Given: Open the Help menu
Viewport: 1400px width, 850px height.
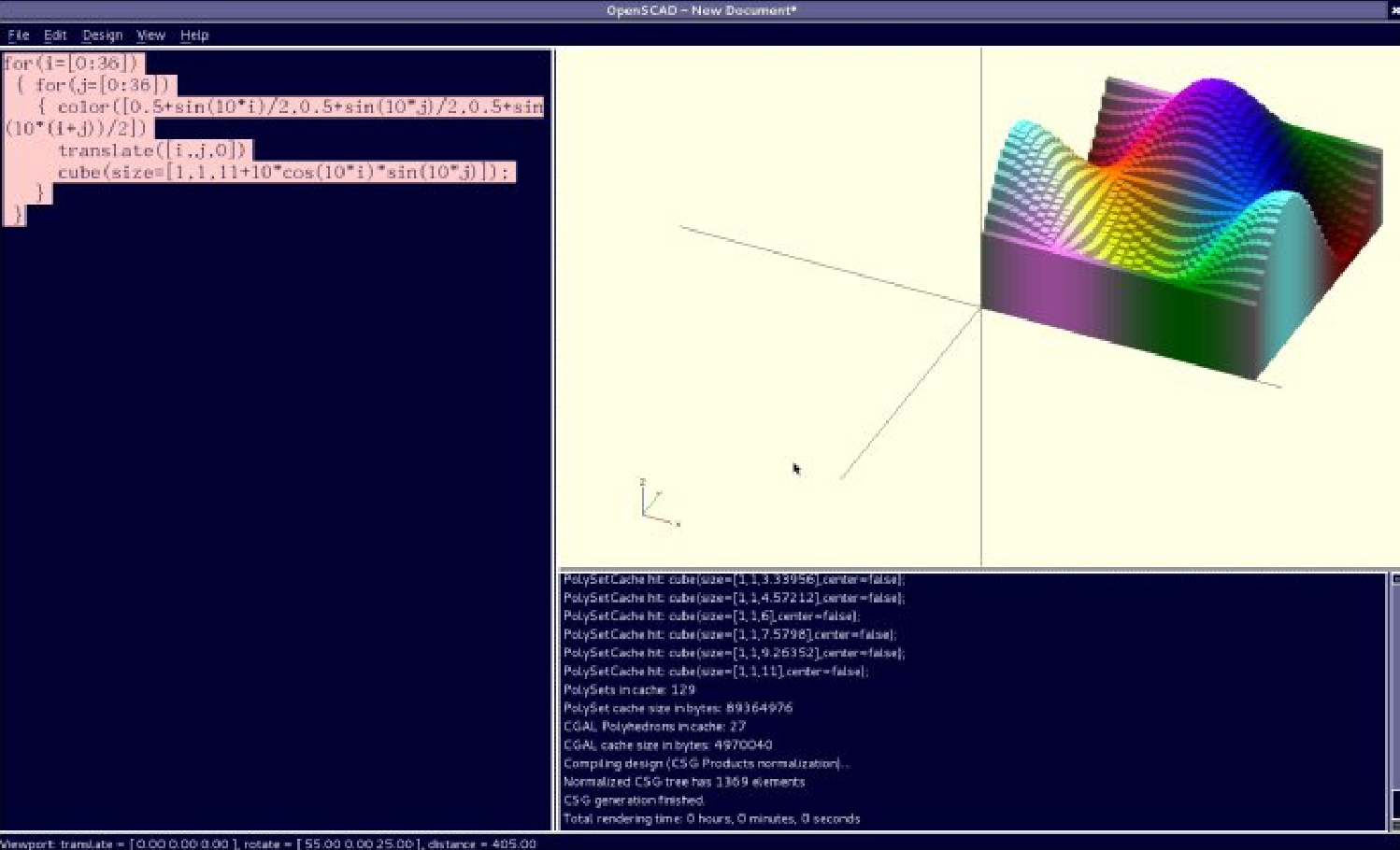Looking at the screenshot, I should 194,35.
